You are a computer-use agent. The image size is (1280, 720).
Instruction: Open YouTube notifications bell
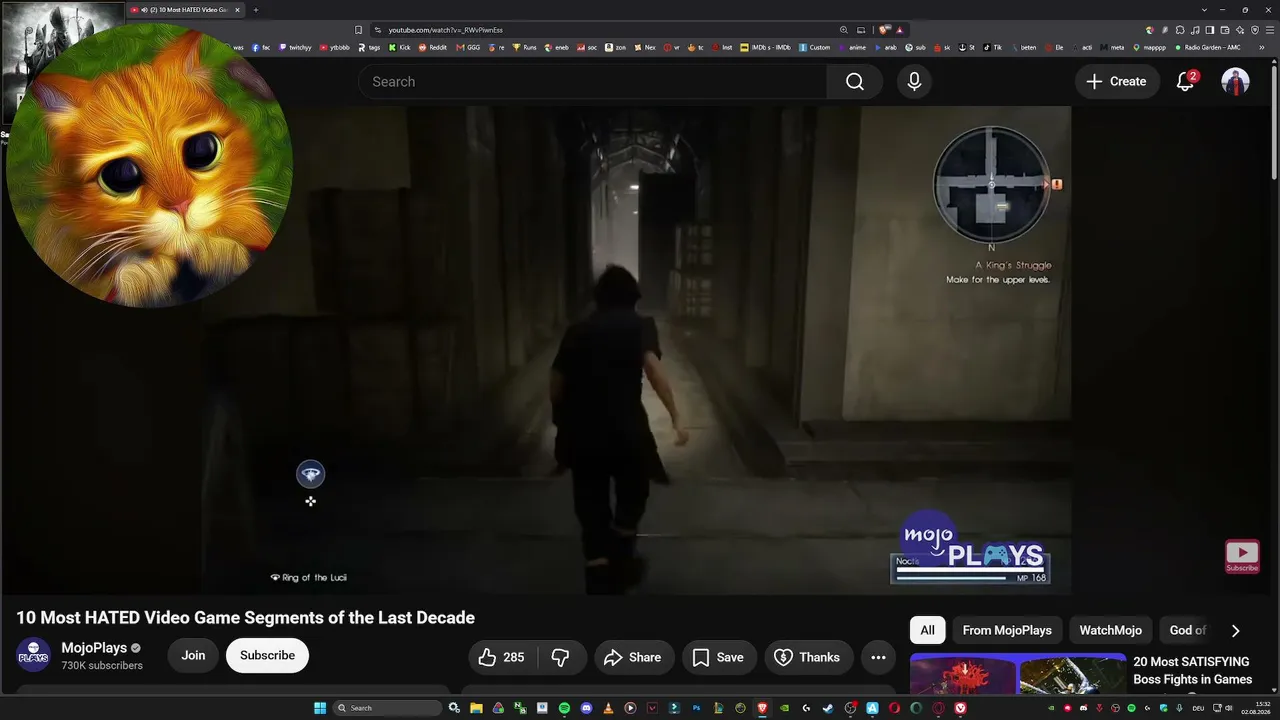1185,82
